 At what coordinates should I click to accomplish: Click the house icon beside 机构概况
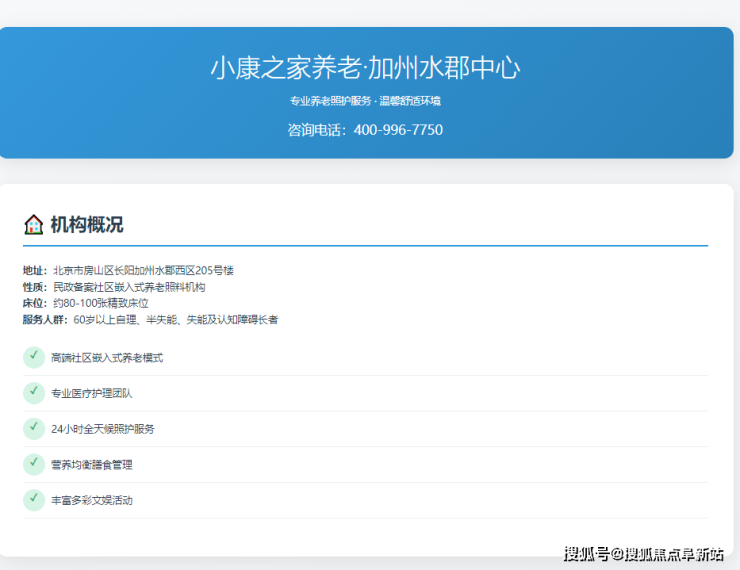34,225
